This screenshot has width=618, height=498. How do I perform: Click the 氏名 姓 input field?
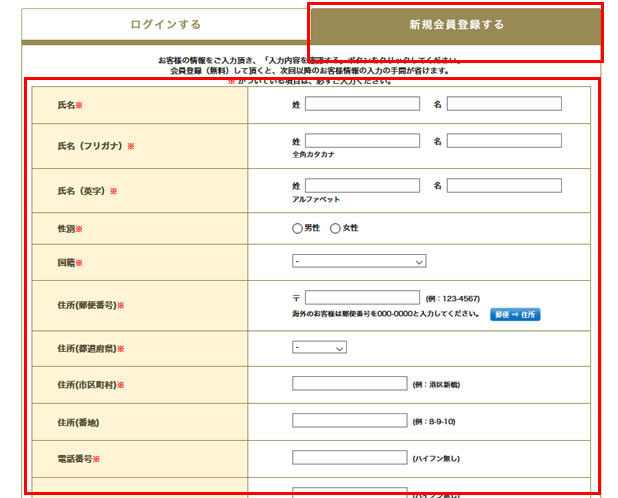362,104
